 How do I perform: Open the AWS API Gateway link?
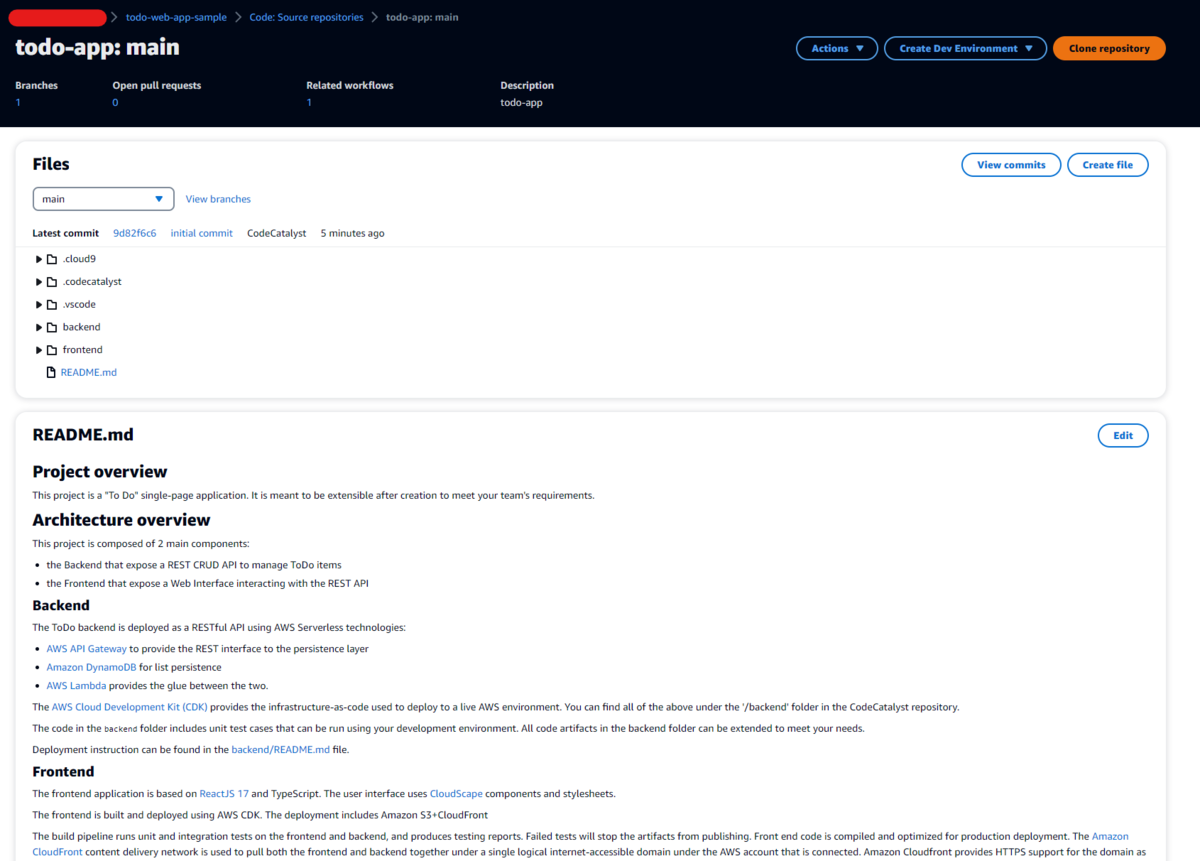pyautogui.click(x=86, y=649)
